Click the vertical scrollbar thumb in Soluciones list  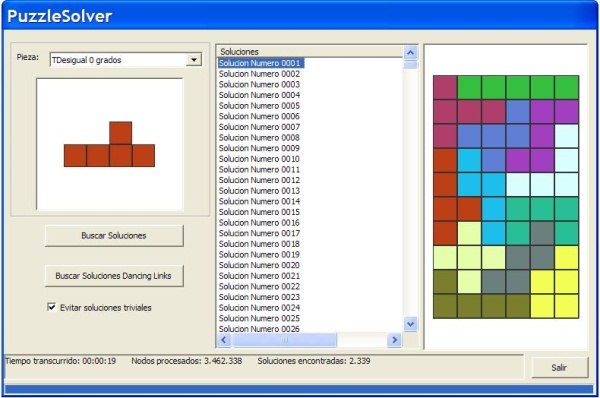pos(411,65)
